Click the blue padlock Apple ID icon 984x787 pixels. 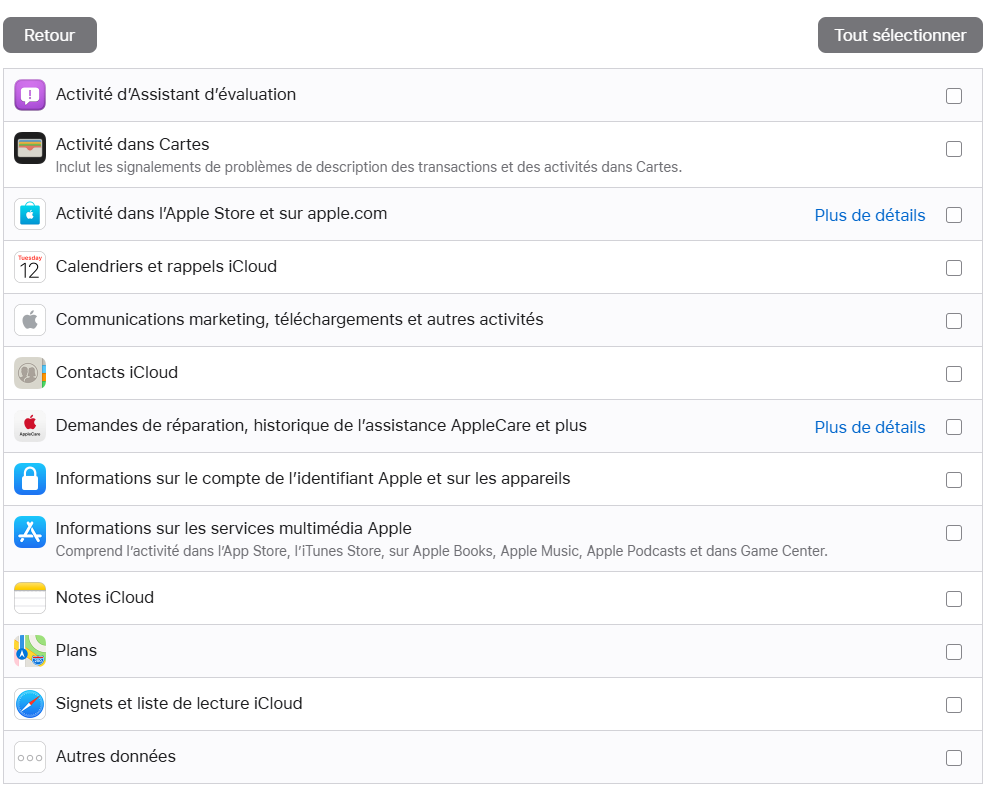coord(30,479)
